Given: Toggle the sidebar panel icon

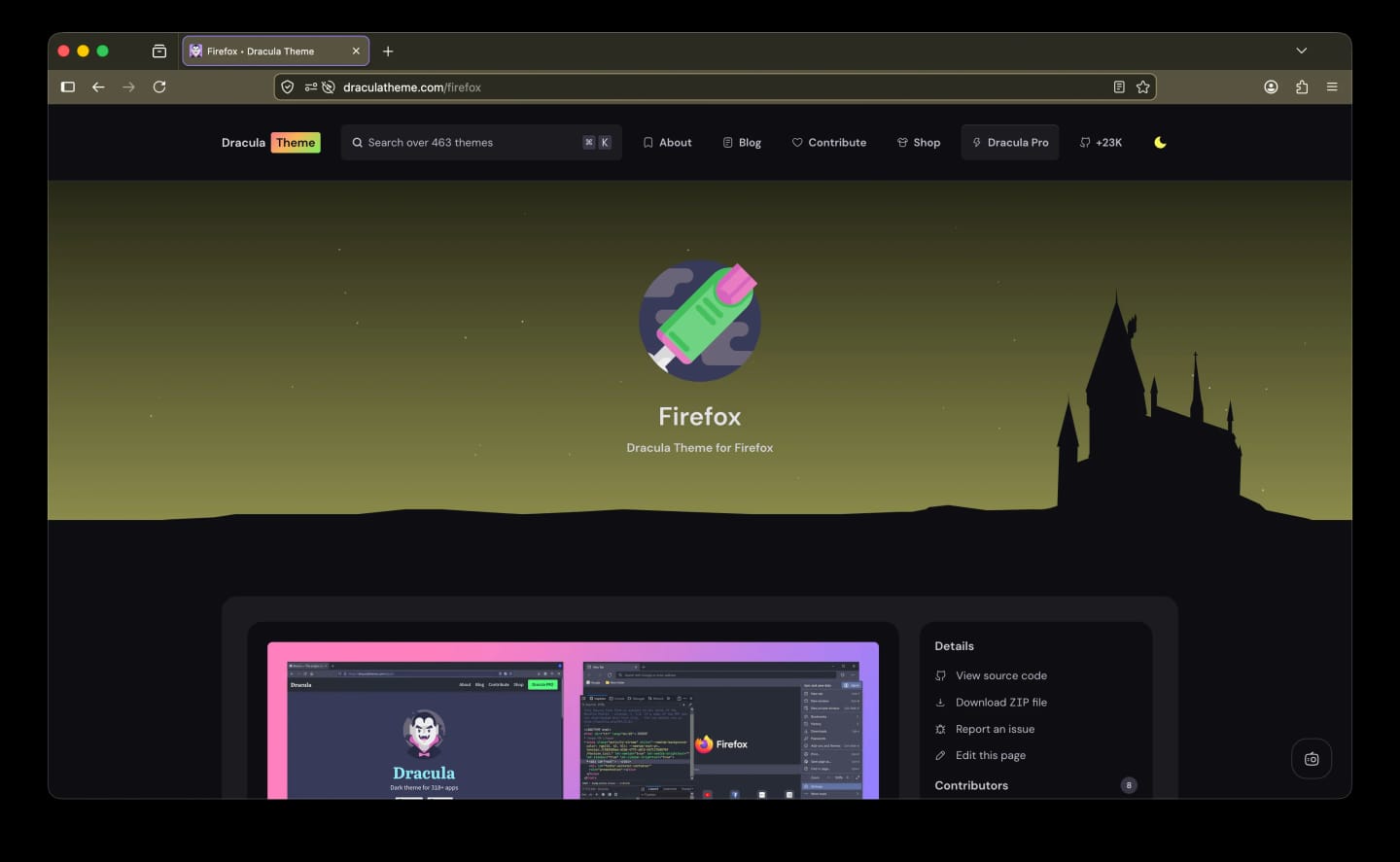Looking at the screenshot, I should (x=68, y=86).
